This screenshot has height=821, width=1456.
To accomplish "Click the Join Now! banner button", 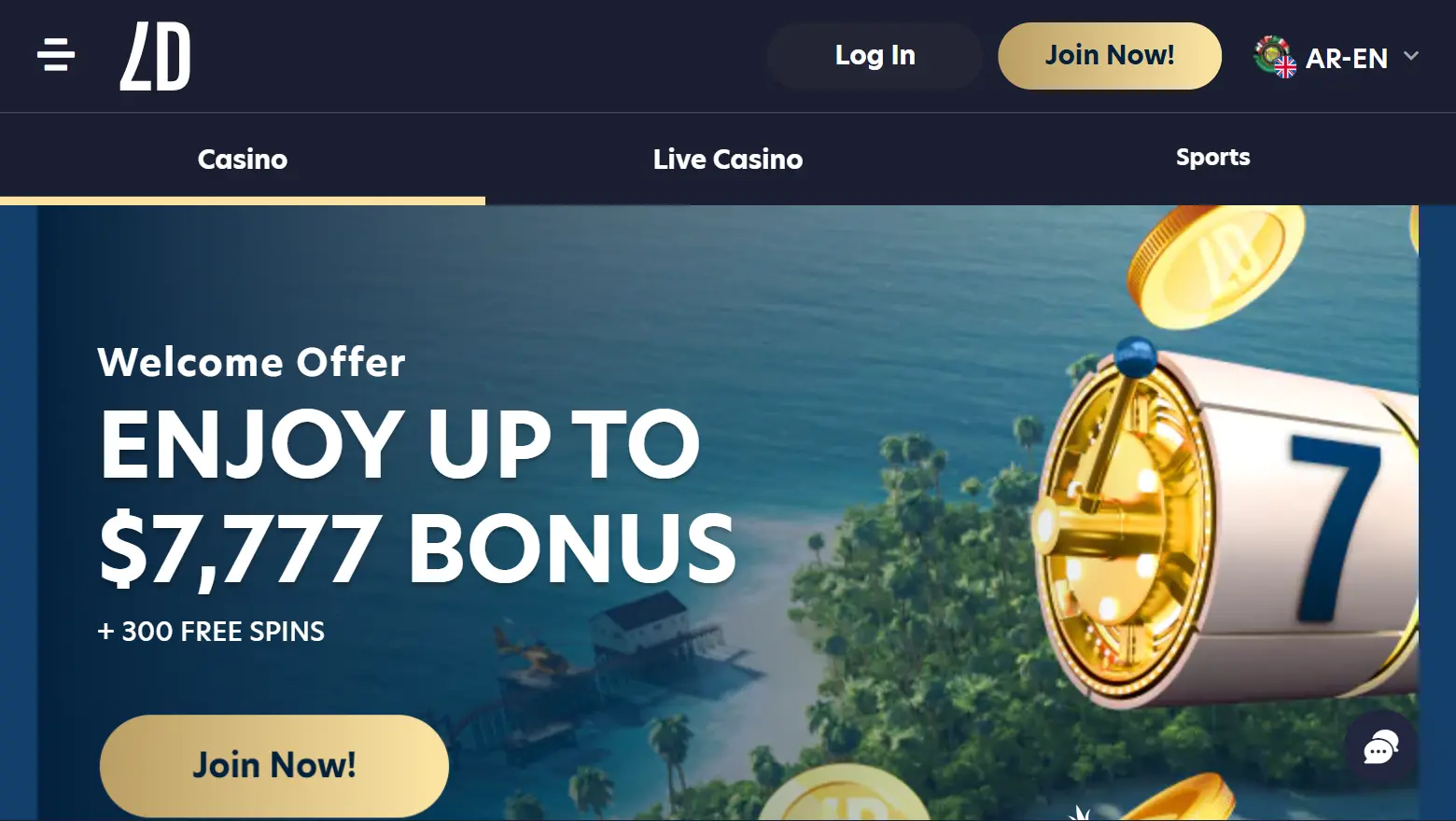I will click(274, 766).
